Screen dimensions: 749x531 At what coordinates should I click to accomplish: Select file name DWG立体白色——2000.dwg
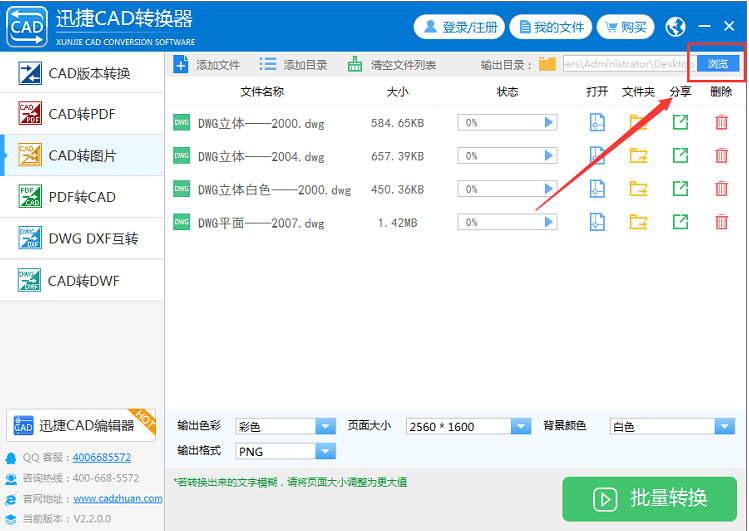coord(274,190)
